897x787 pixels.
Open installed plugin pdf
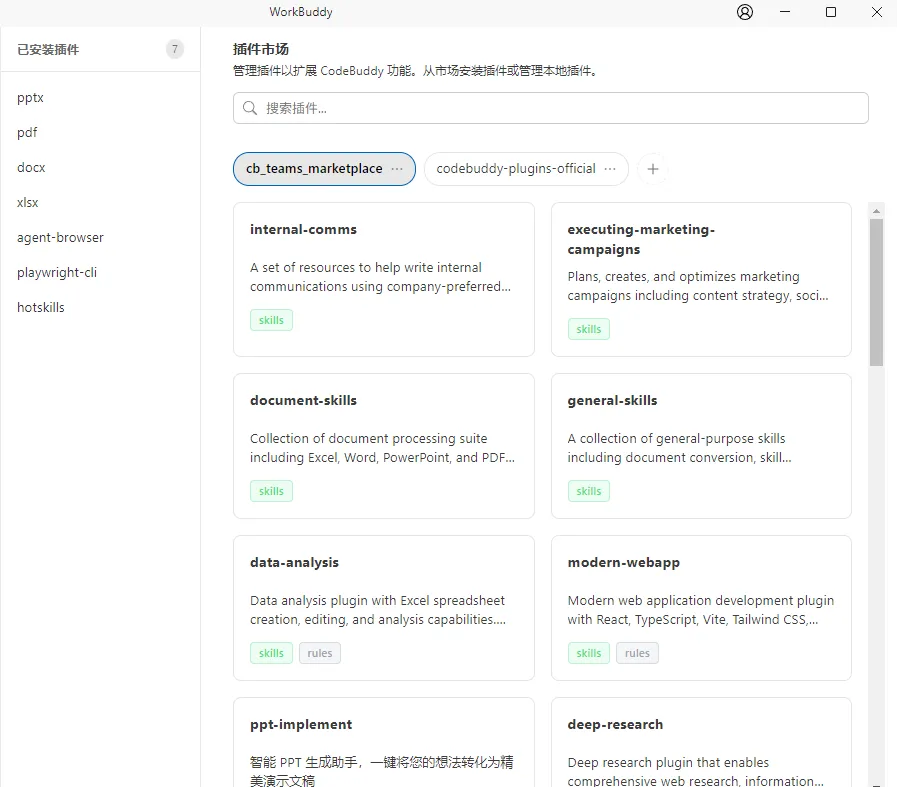tap(27, 132)
